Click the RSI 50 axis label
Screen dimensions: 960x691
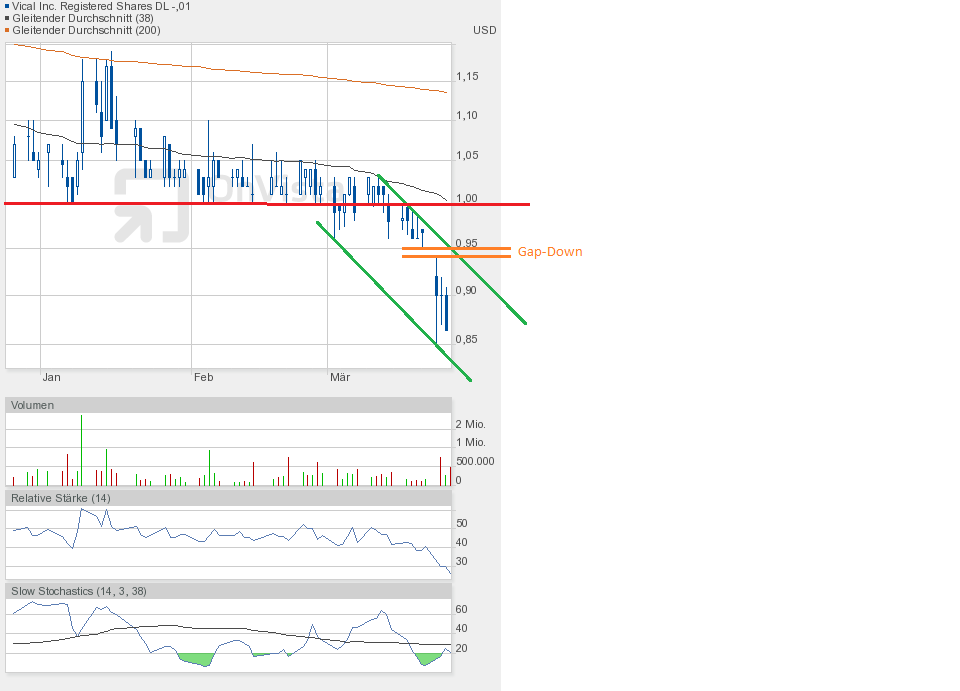[x=462, y=523]
